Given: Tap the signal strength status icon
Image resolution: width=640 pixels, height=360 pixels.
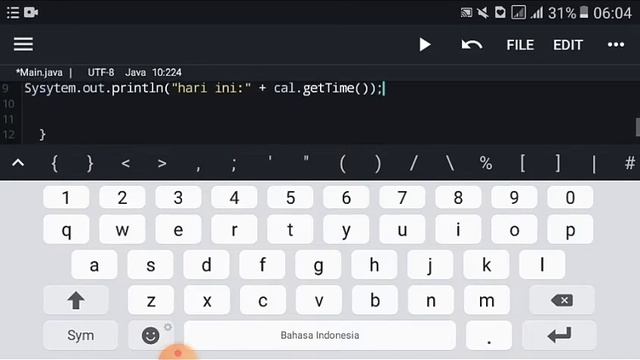Looking at the screenshot, I should coord(537,13).
